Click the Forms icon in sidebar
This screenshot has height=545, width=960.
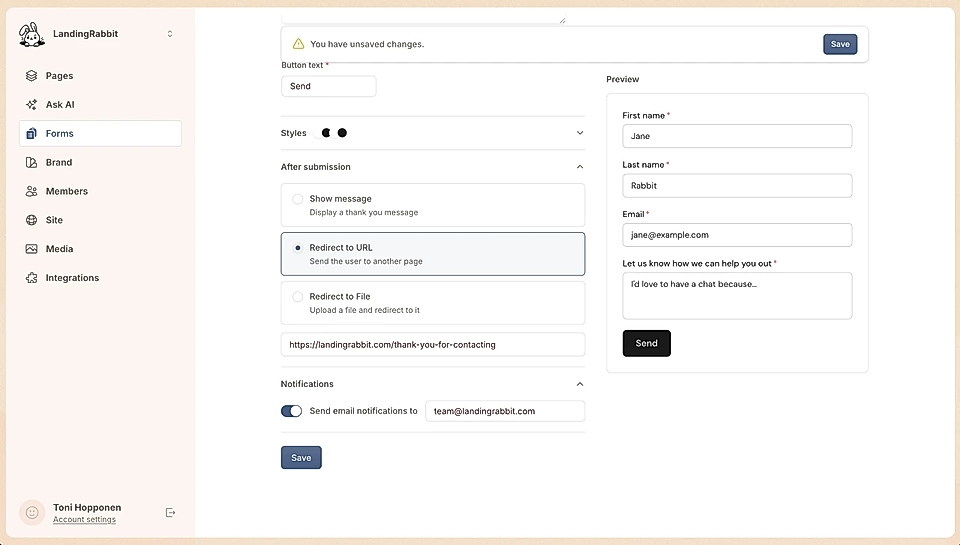(x=31, y=133)
